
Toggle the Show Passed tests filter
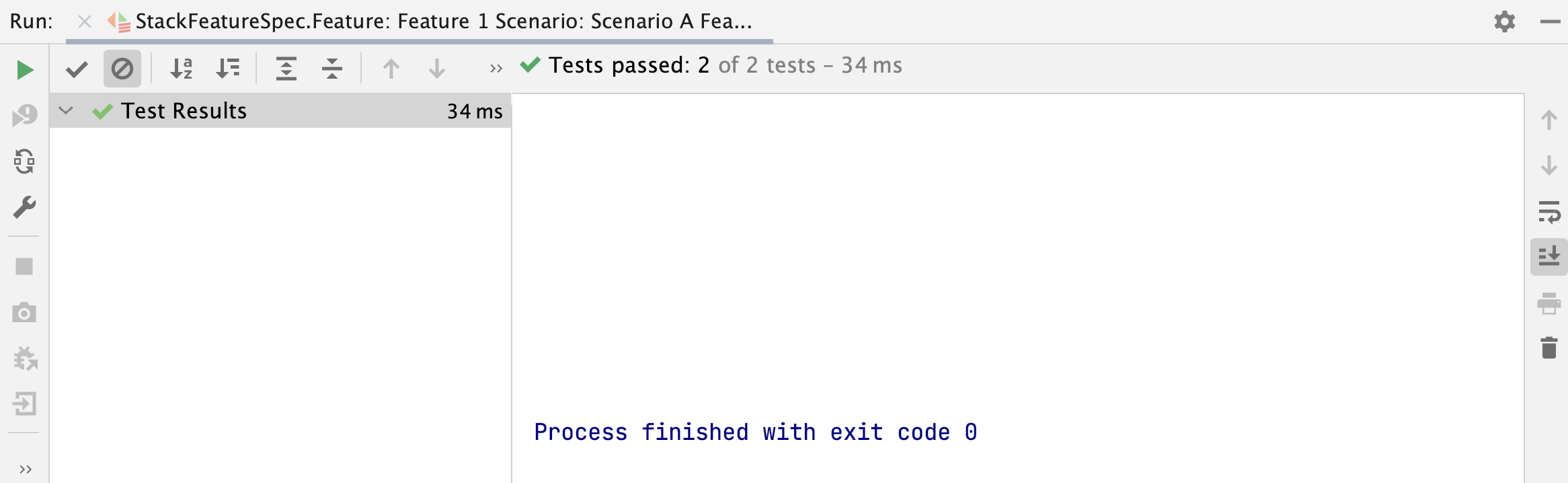click(76, 67)
